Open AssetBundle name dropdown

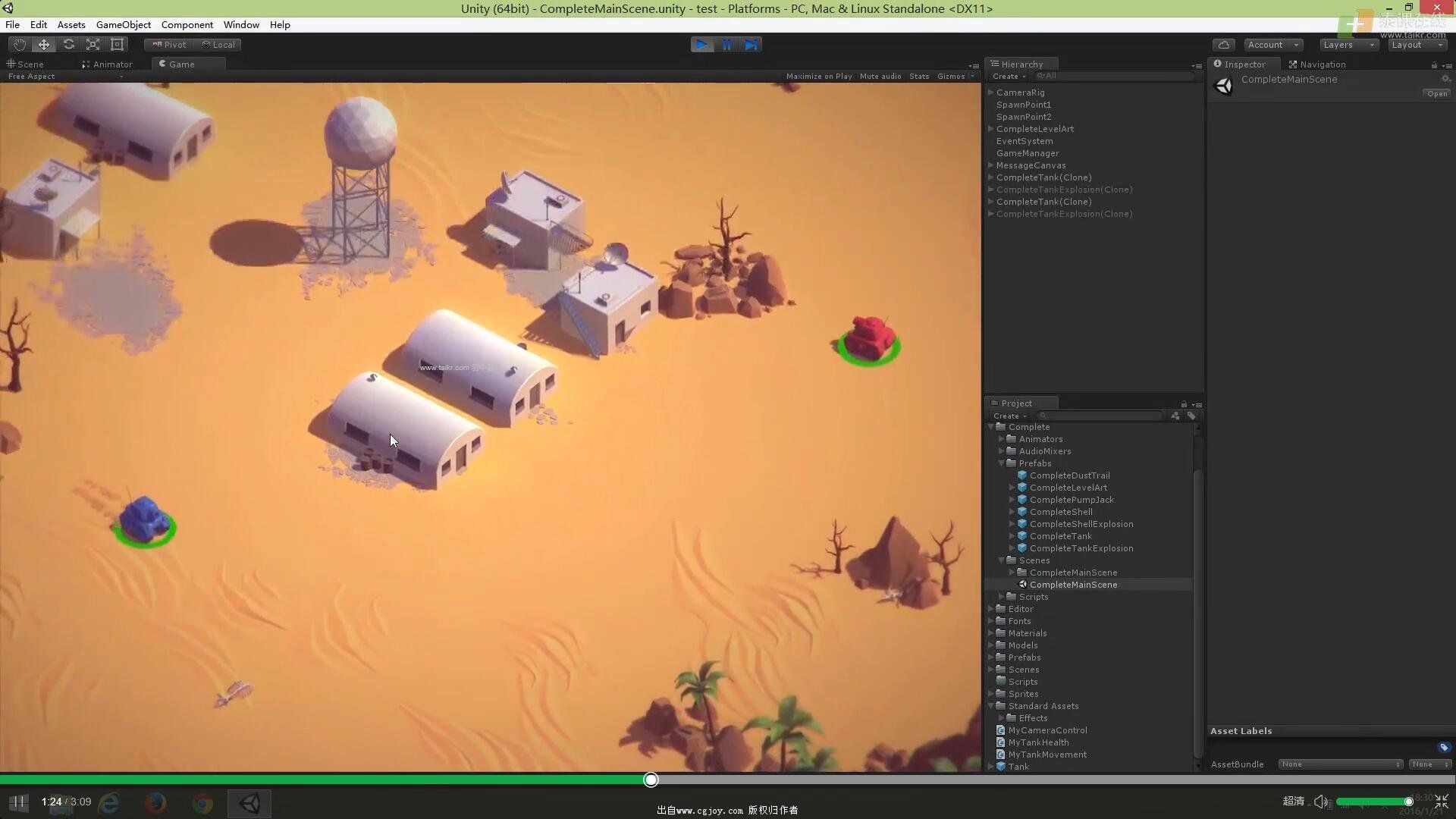pyautogui.click(x=1340, y=764)
